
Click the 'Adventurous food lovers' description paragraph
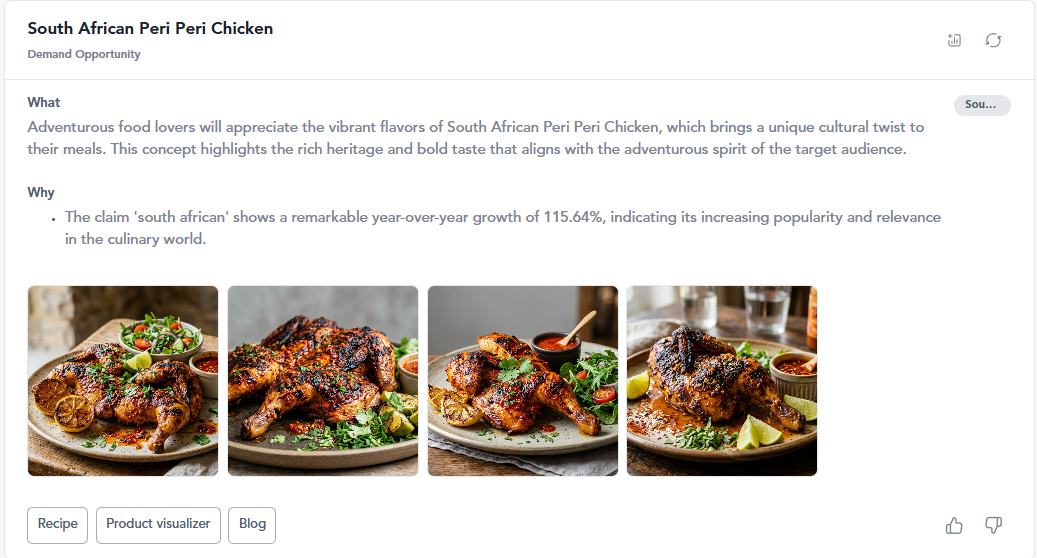[476, 138]
